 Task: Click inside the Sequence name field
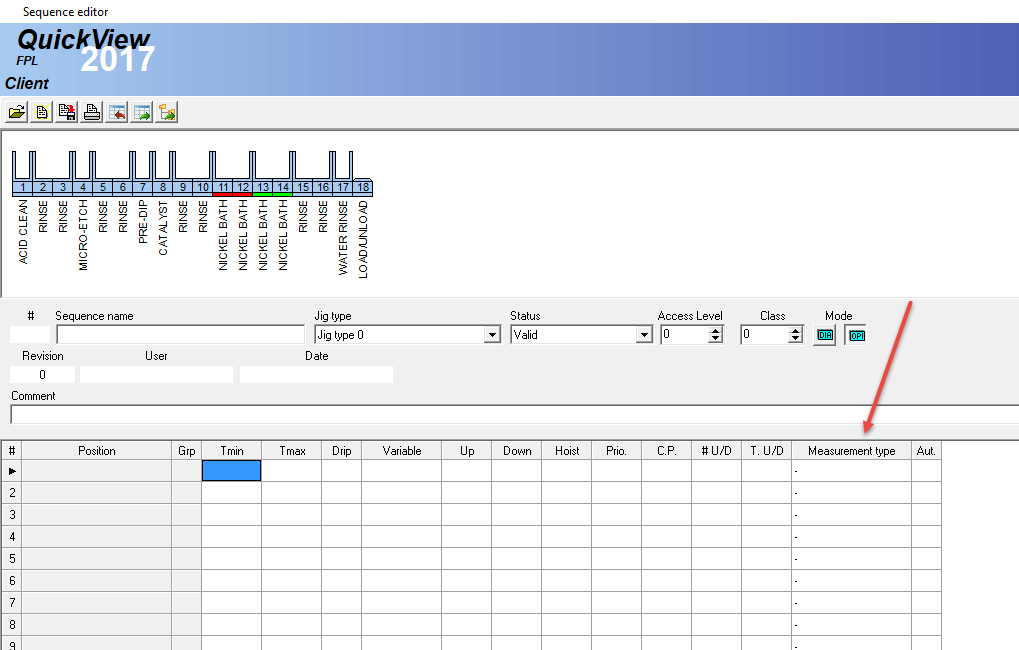point(180,333)
